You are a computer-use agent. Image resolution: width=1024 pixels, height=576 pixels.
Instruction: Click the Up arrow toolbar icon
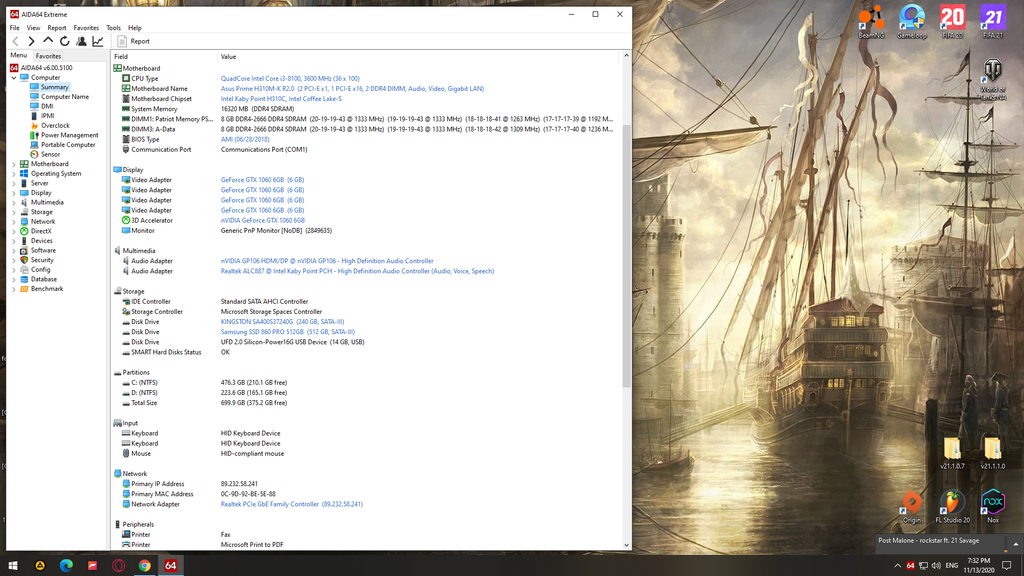click(x=48, y=41)
